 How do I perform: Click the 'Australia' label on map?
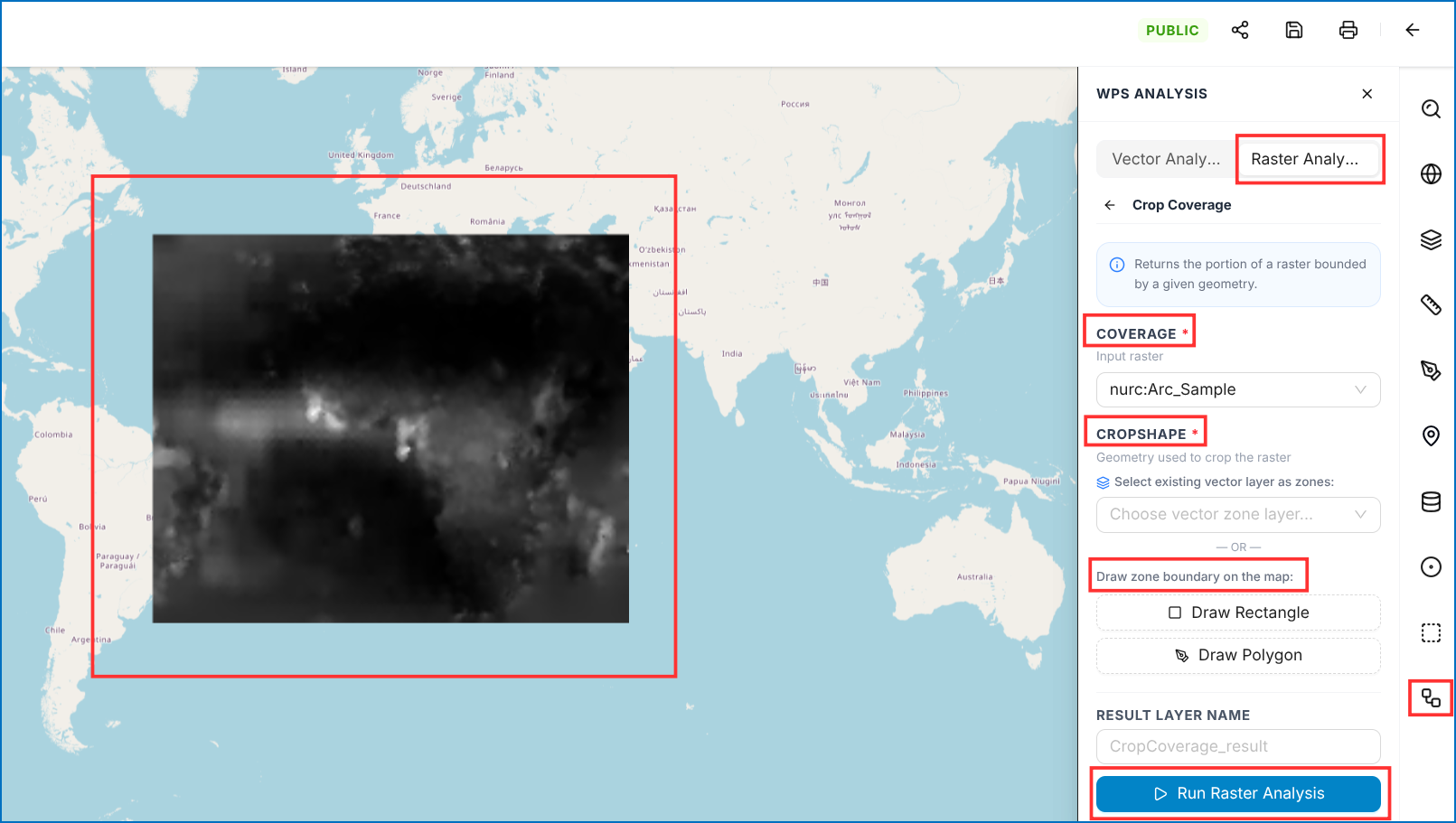pyautogui.click(x=974, y=576)
